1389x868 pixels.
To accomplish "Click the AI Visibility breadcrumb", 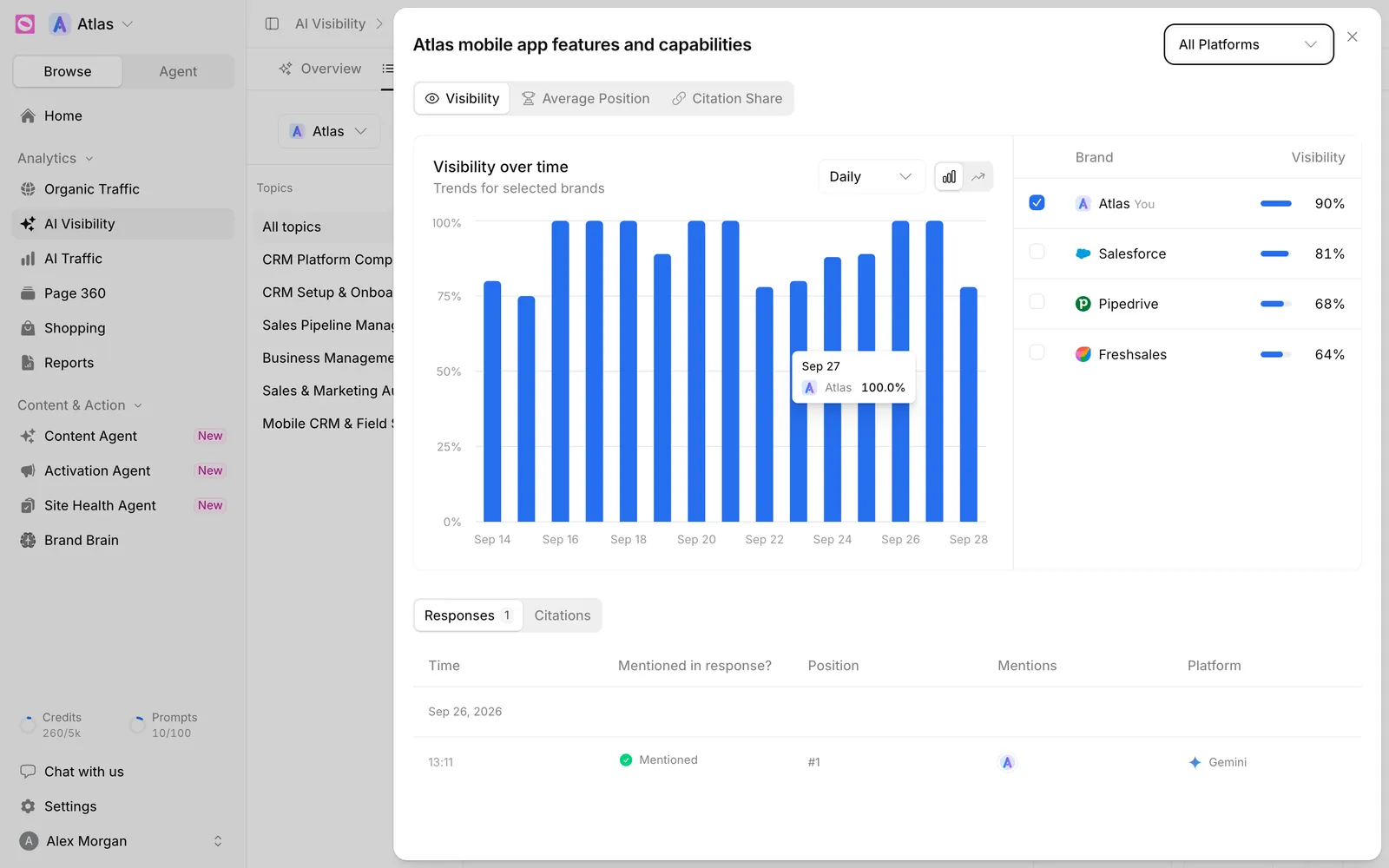I will tap(330, 23).
